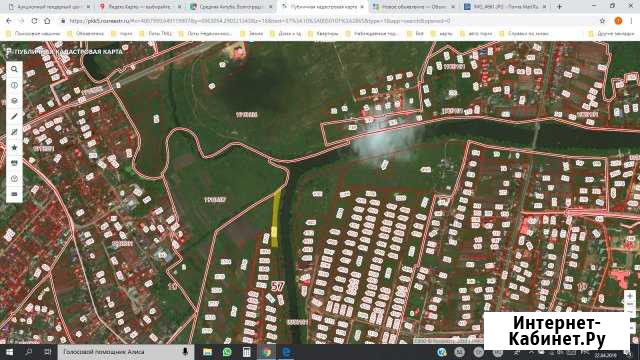Open File Explorer from taskbar
Screen dimensions: 640x360
(x=207, y=352)
